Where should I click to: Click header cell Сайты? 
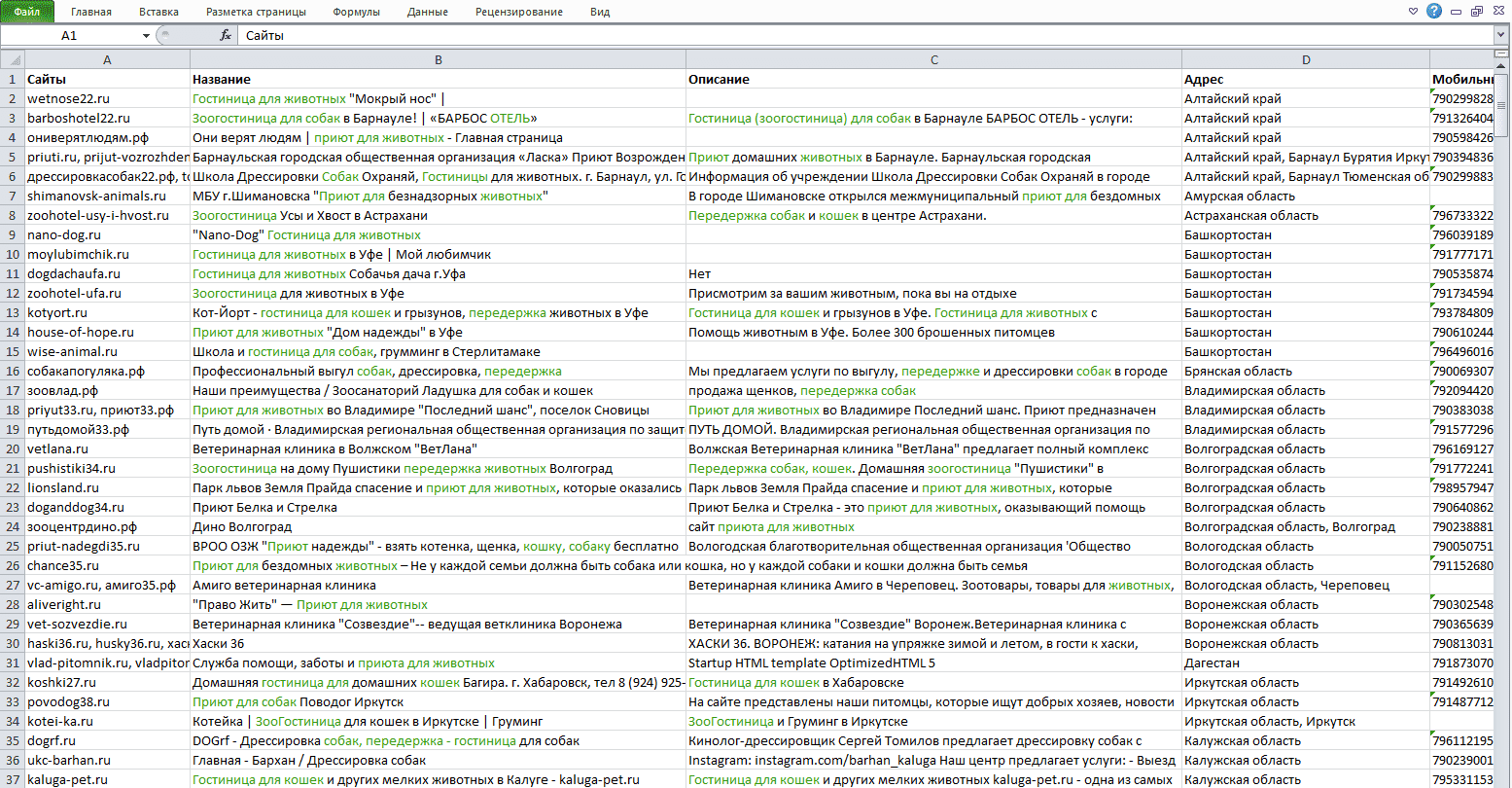[107, 79]
